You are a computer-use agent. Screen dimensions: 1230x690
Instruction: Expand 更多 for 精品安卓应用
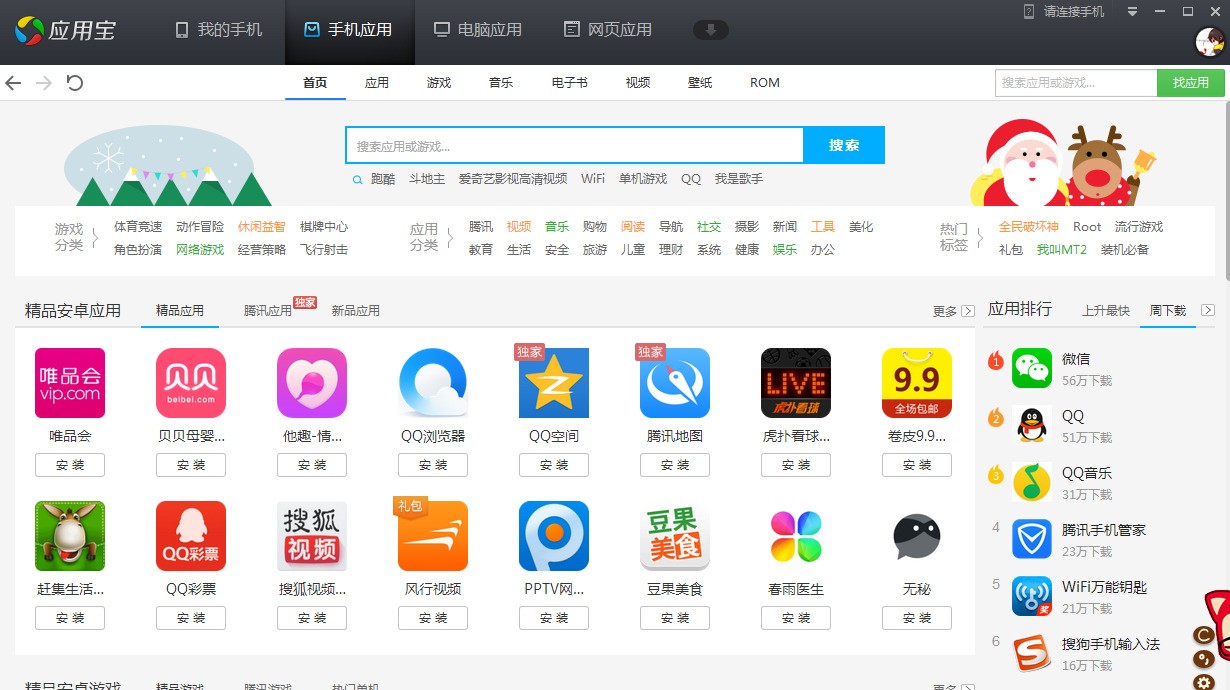(952, 311)
